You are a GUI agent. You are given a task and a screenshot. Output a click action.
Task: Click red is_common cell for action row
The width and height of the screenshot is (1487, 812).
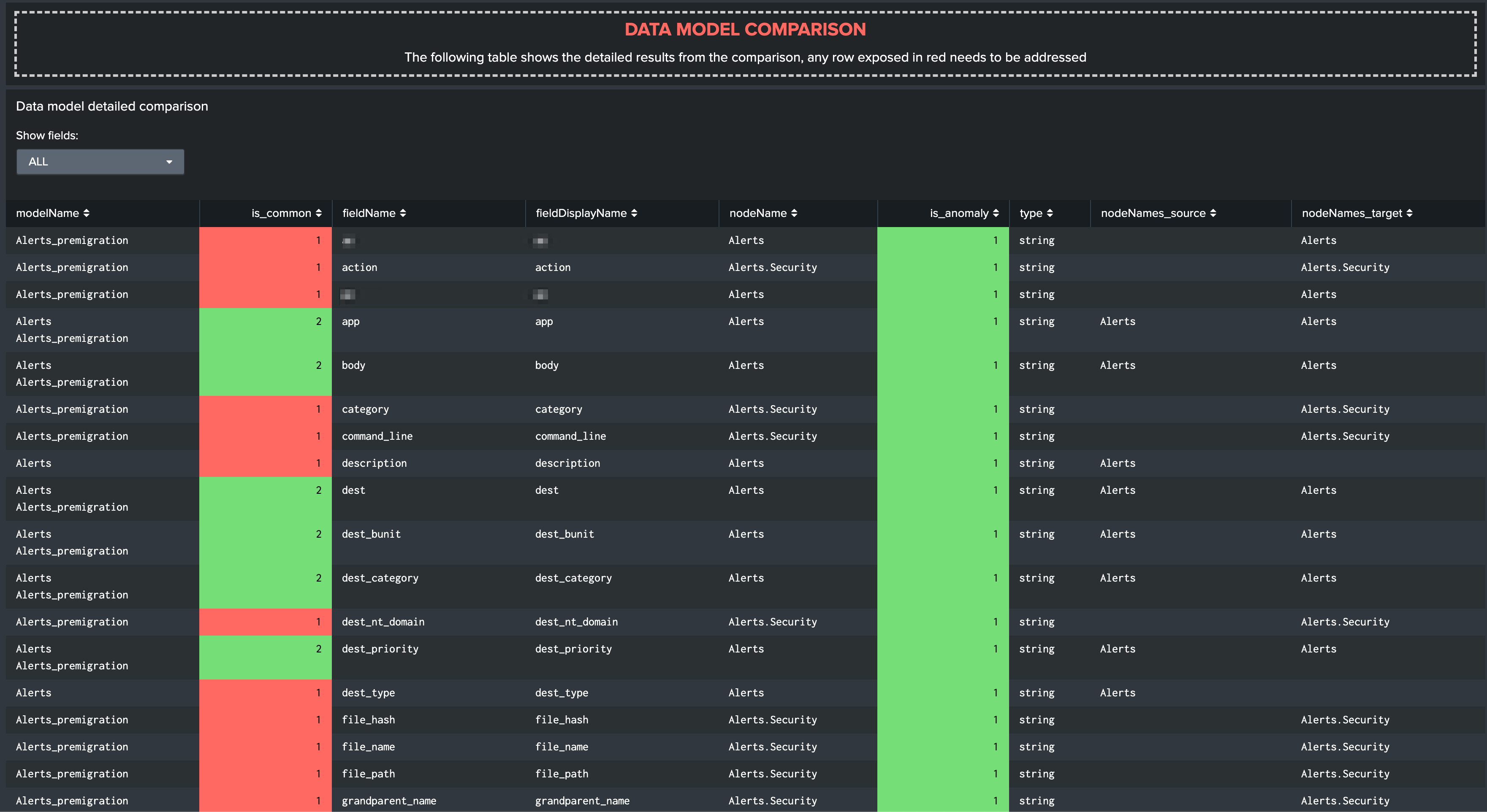(266, 268)
